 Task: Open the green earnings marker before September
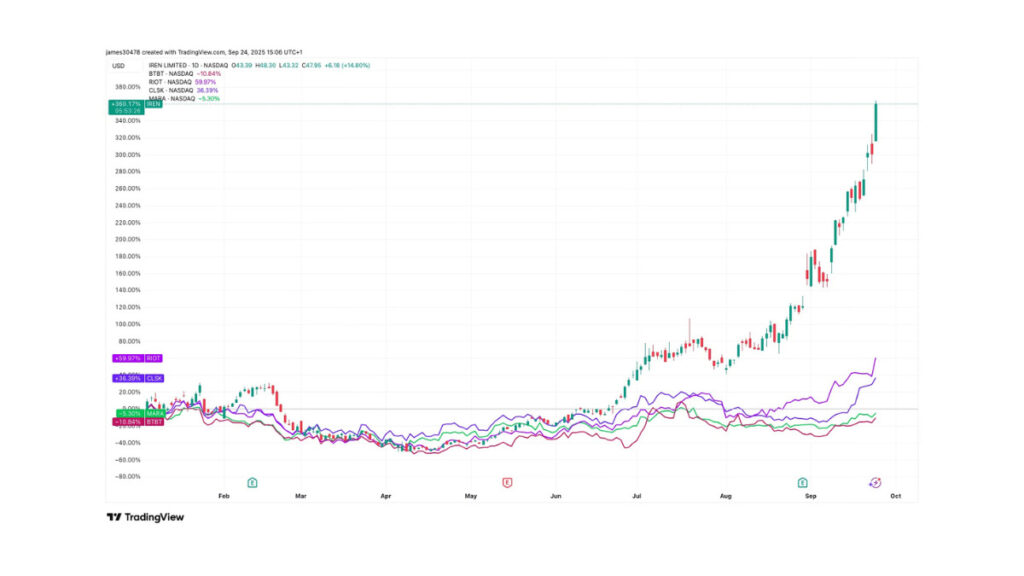click(x=802, y=482)
